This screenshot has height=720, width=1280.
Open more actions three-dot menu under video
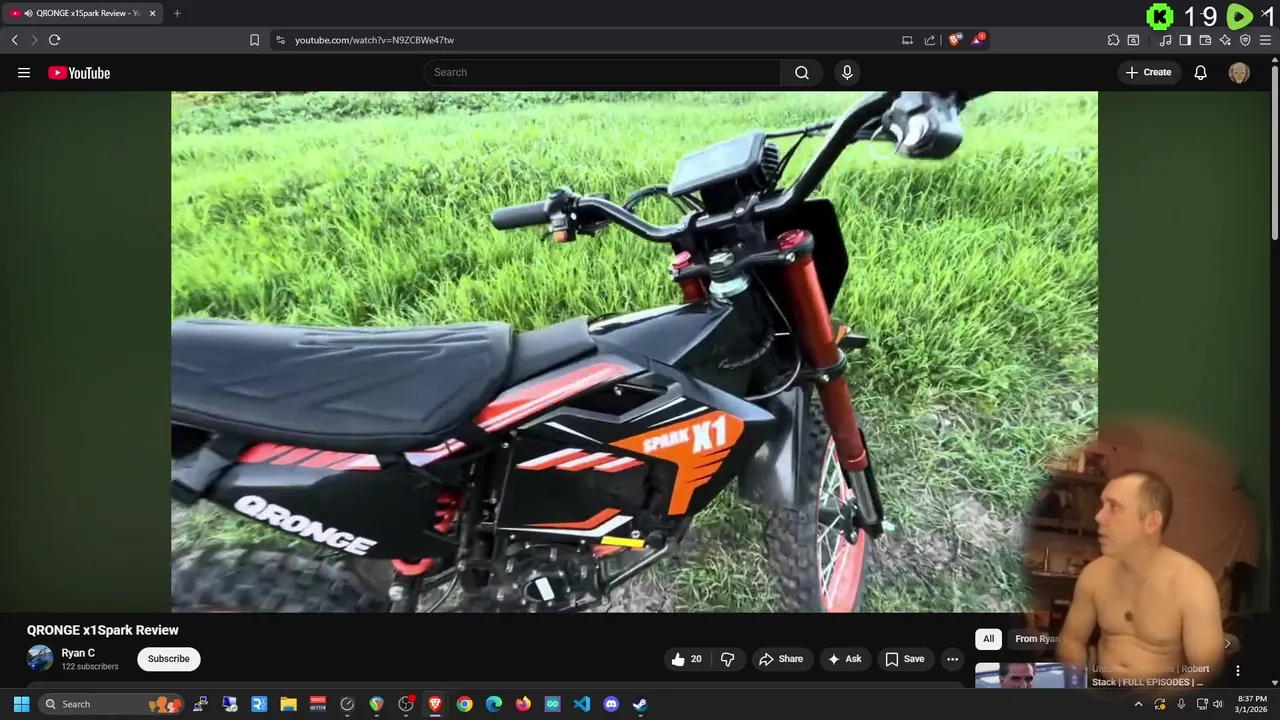[952, 659]
